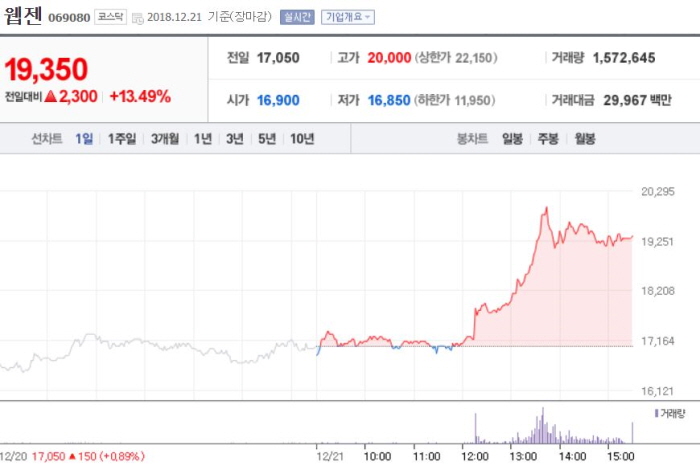
Task: Click the calendar icon beside the date
Action: click(138, 17)
